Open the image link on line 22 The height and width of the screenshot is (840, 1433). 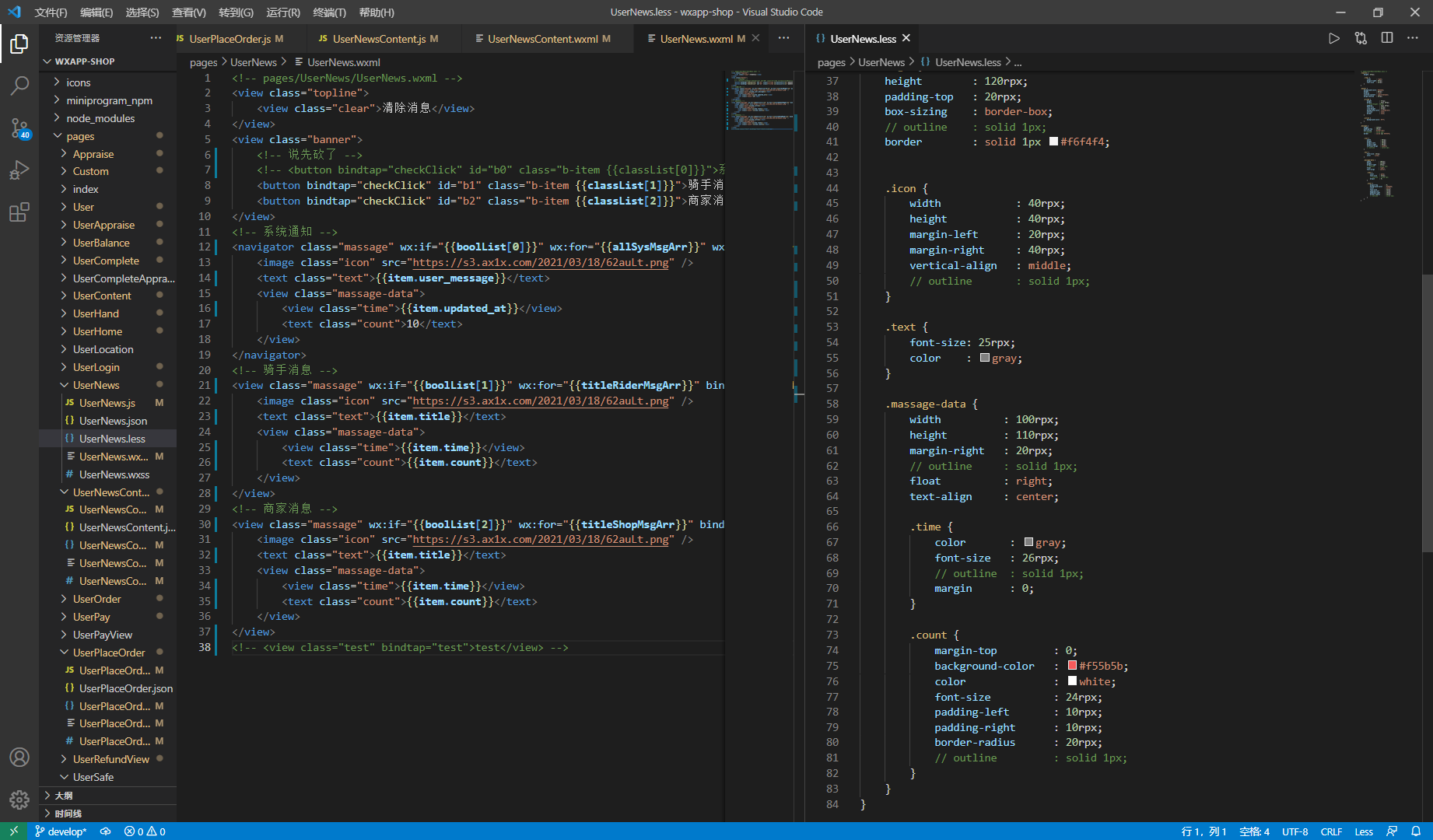[541, 401]
